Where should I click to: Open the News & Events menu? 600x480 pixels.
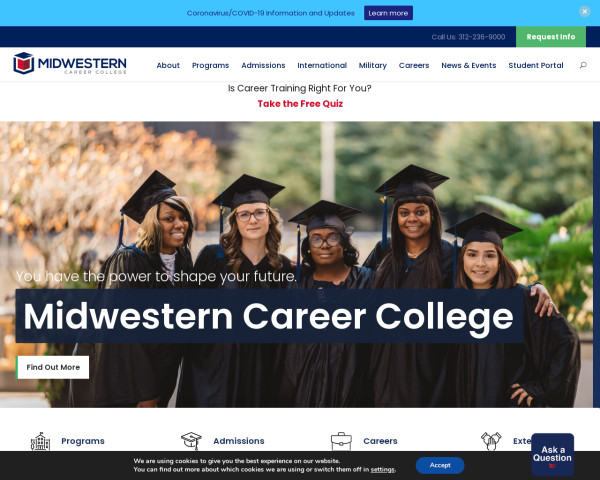[468, 65]
